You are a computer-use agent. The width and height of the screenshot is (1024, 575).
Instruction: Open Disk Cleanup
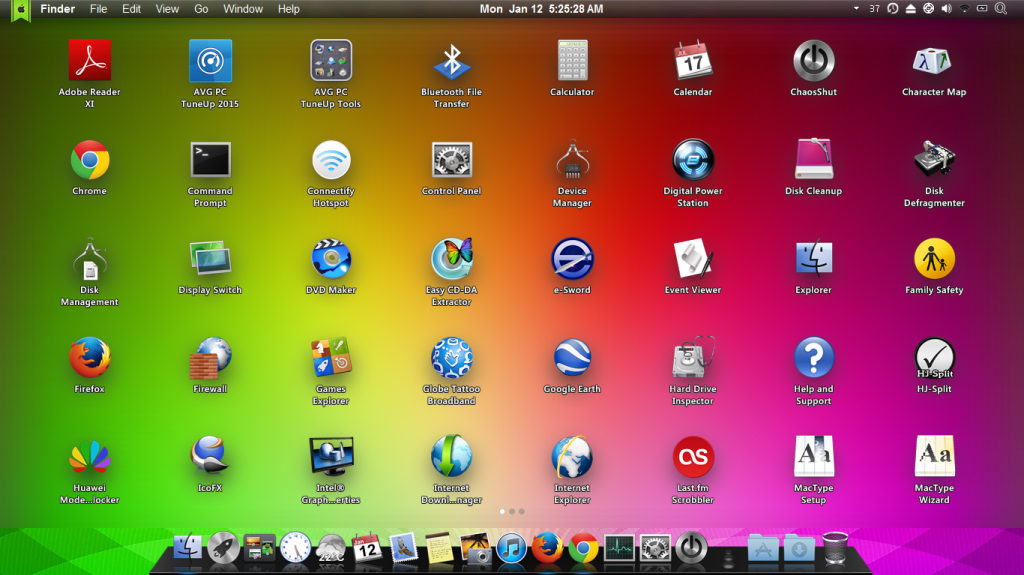point(814,159)
